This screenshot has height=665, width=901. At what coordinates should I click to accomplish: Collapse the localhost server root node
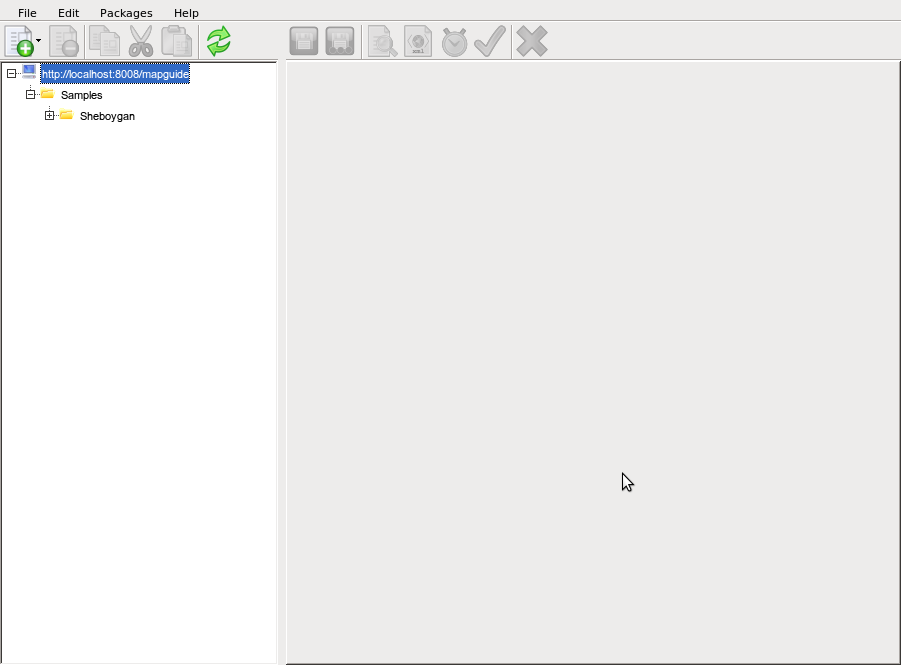click(11, 74)
